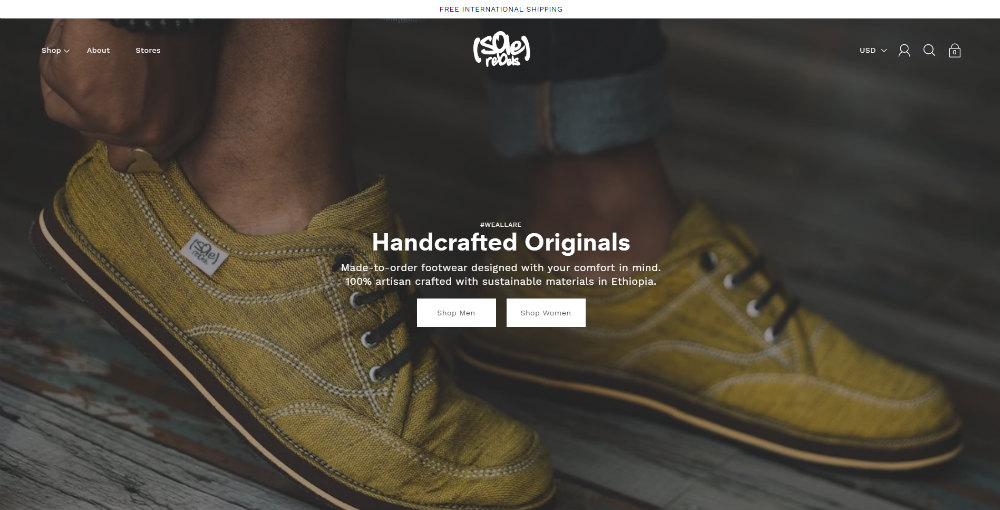
Task: Click the chevron beside USD
Action: [x=884, y=50]
